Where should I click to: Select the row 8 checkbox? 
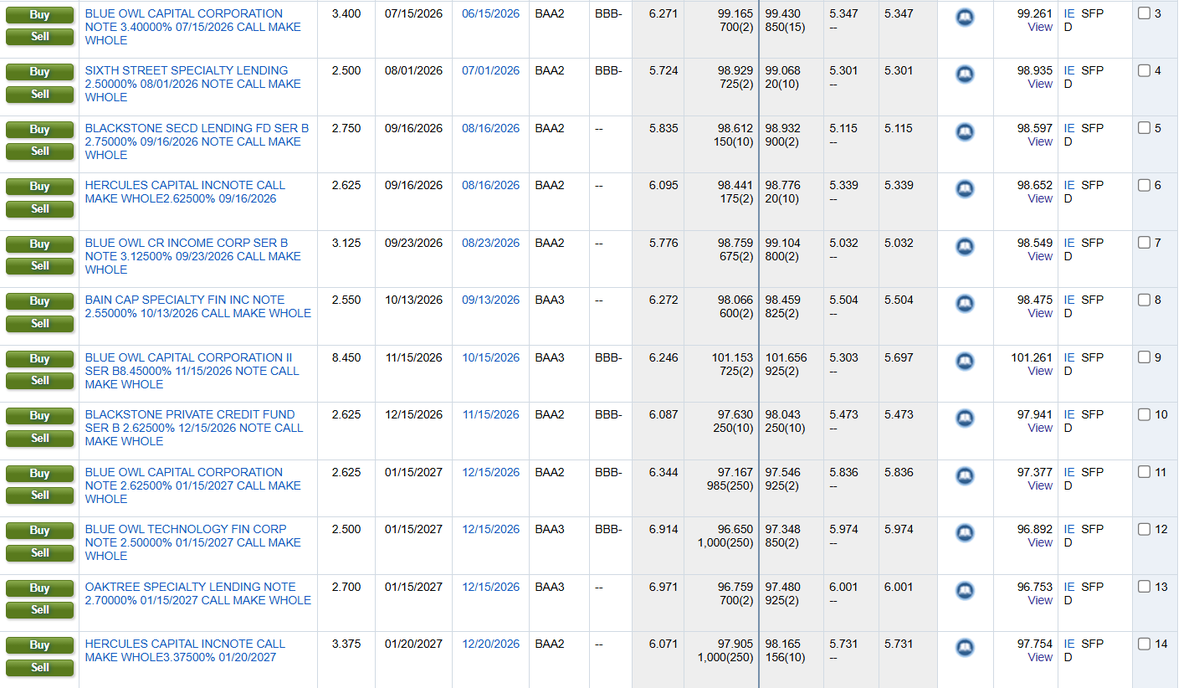[x=1144, y=300]
